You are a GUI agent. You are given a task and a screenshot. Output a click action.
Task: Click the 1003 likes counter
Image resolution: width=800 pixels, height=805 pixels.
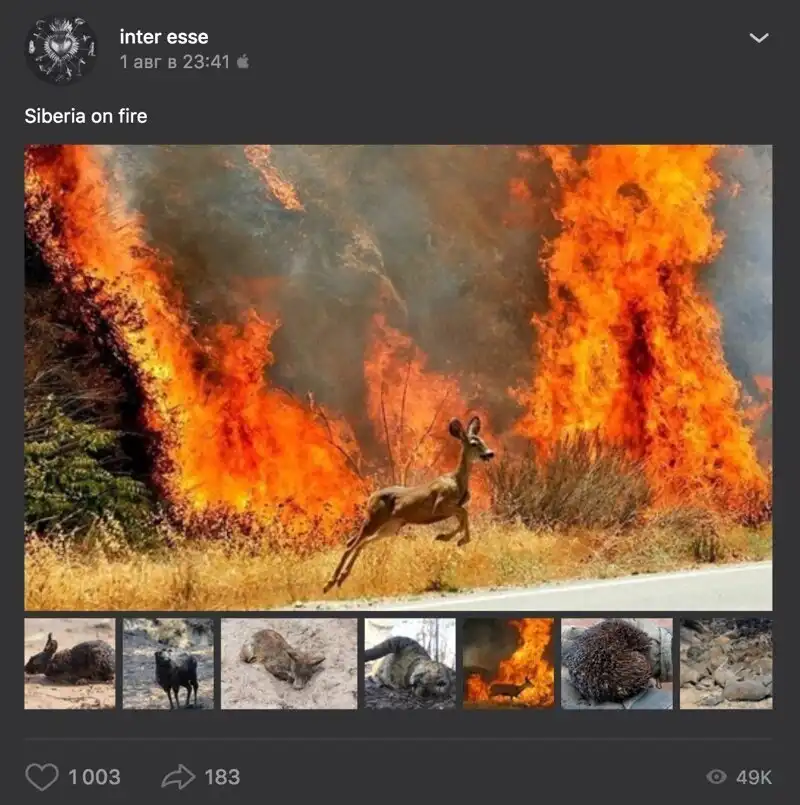(94, 777)
